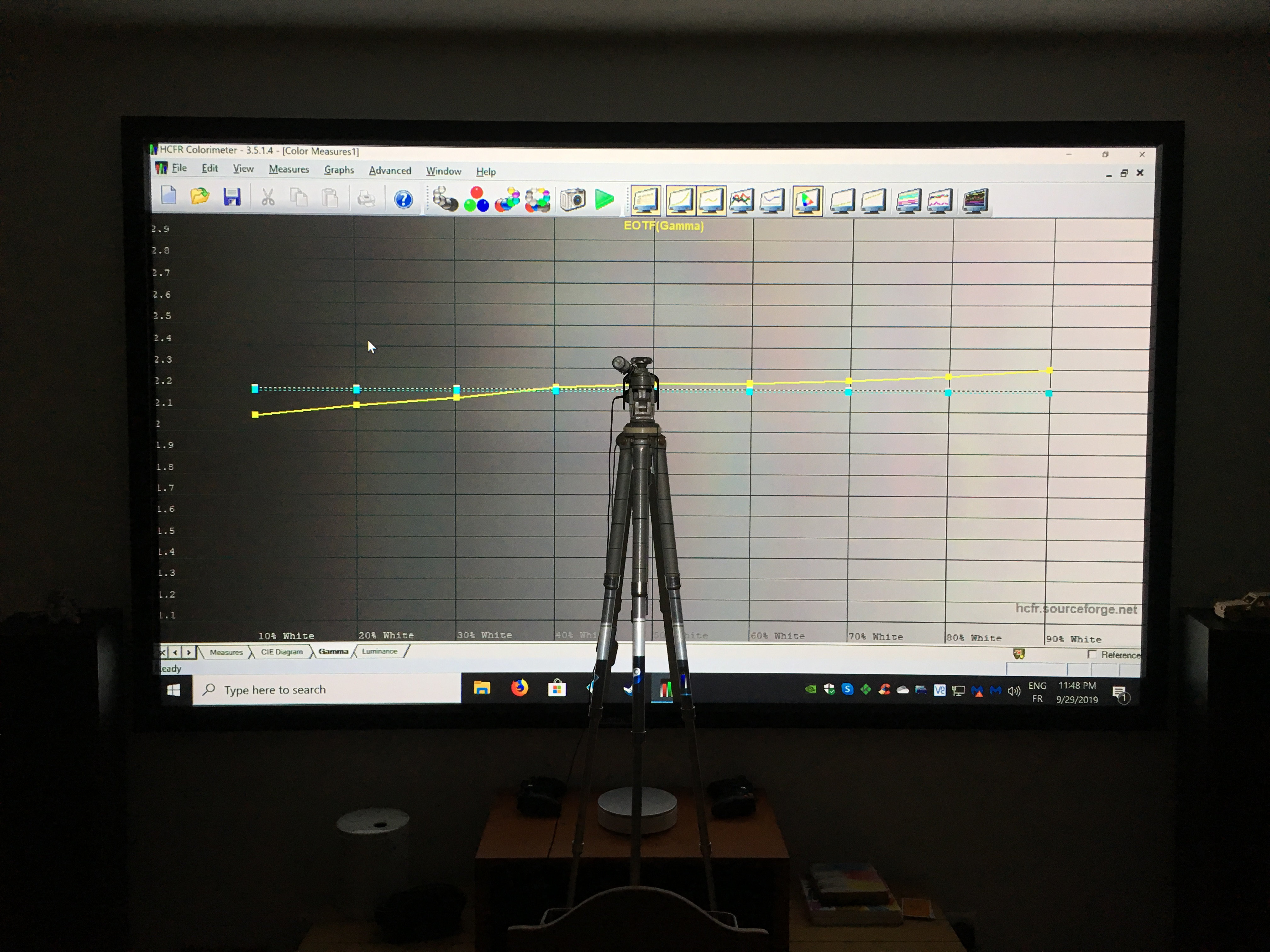This screenshot has height=952, width=1270.
Task: Close tab with X beside tab arrows
Action: [163, 653]
